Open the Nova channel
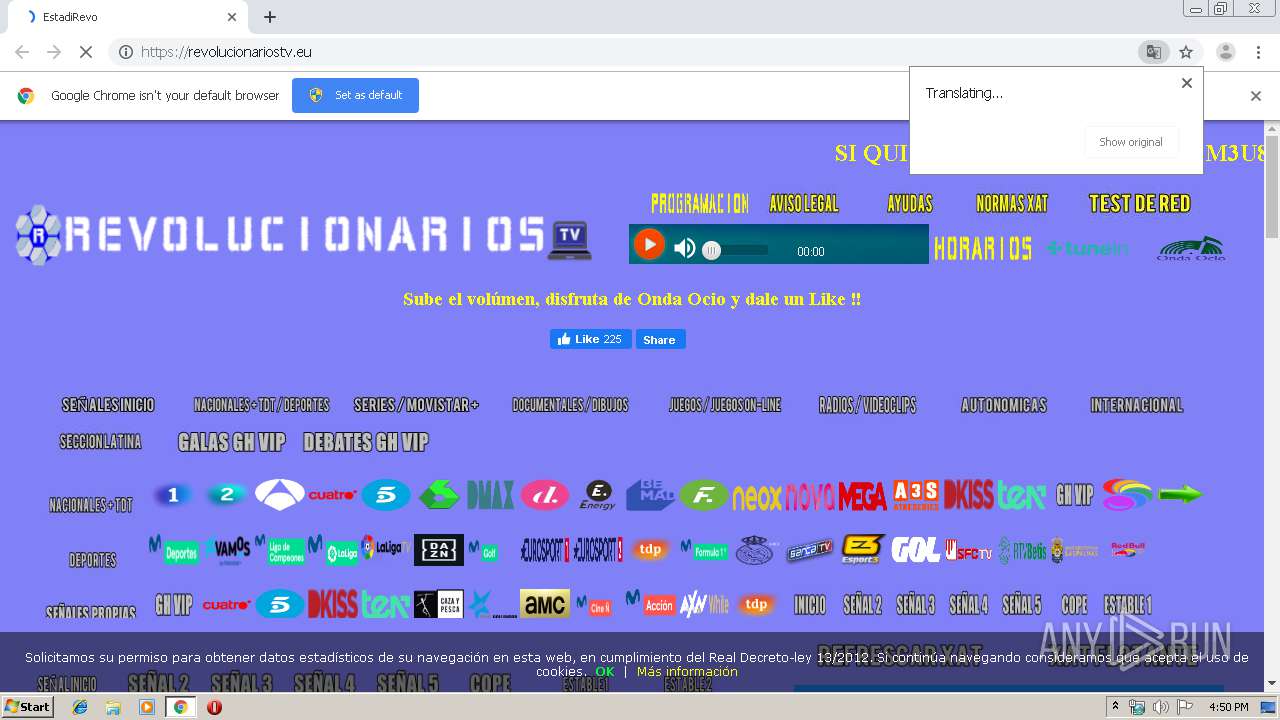Image resolution: width=1280 pixels, height=720 pixels. [x=810, y=496]
